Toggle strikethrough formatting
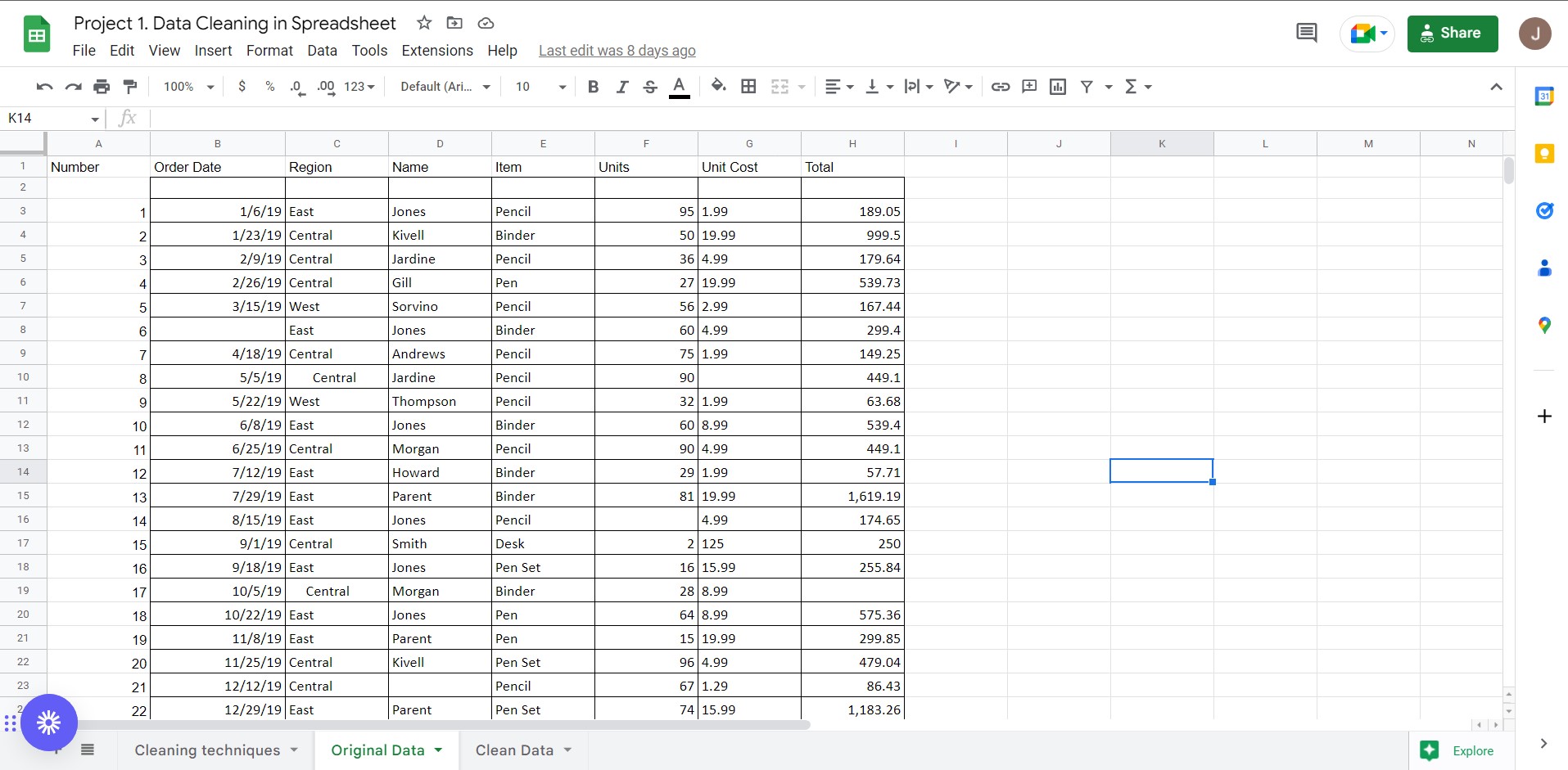 (x=650, y=87)
